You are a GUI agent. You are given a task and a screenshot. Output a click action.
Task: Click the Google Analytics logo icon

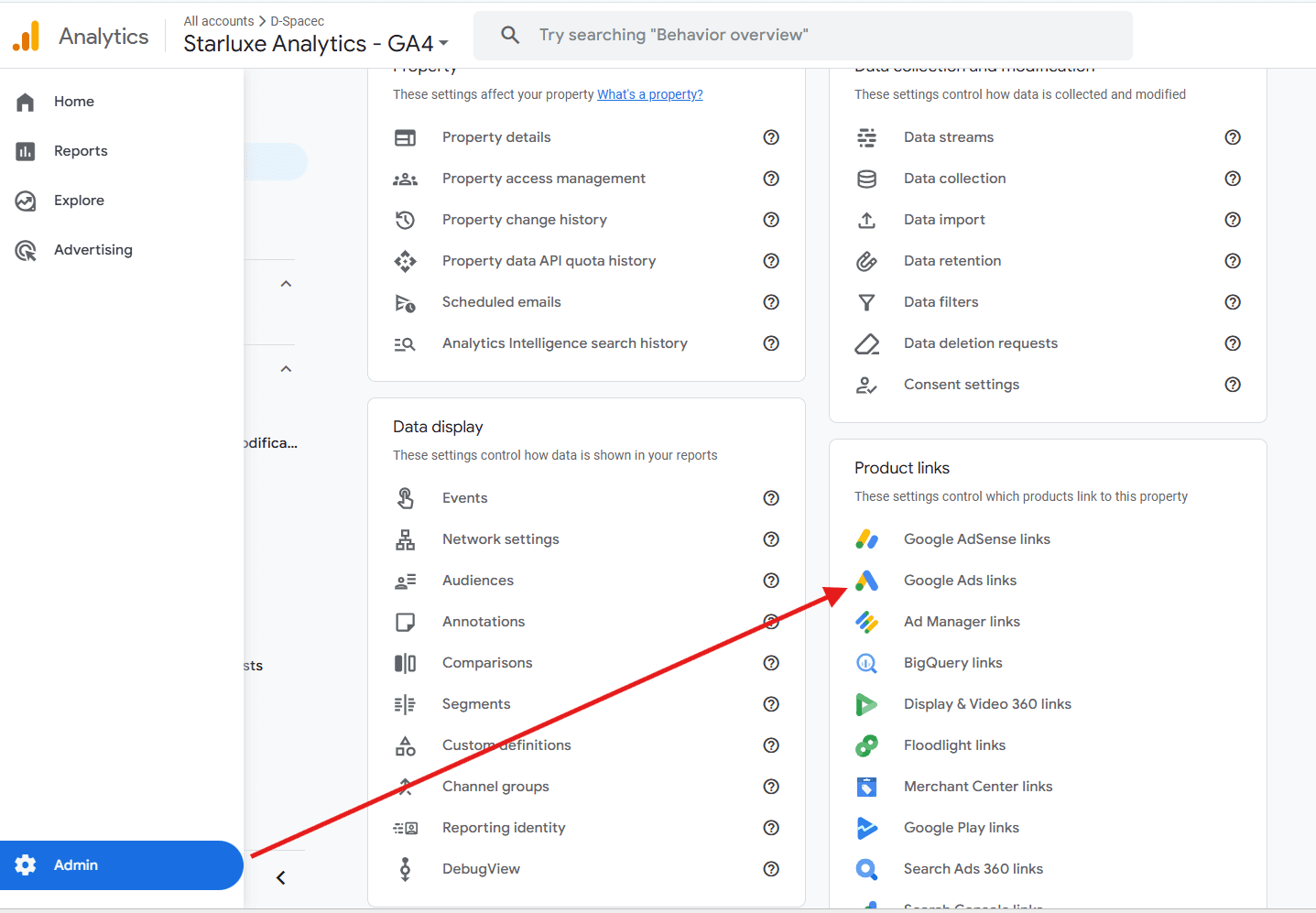[27, 36]
